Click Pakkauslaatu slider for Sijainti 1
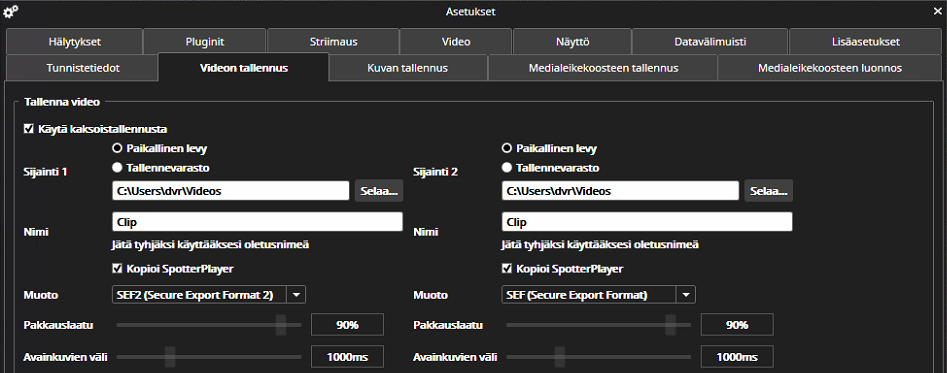 point(209,325)
